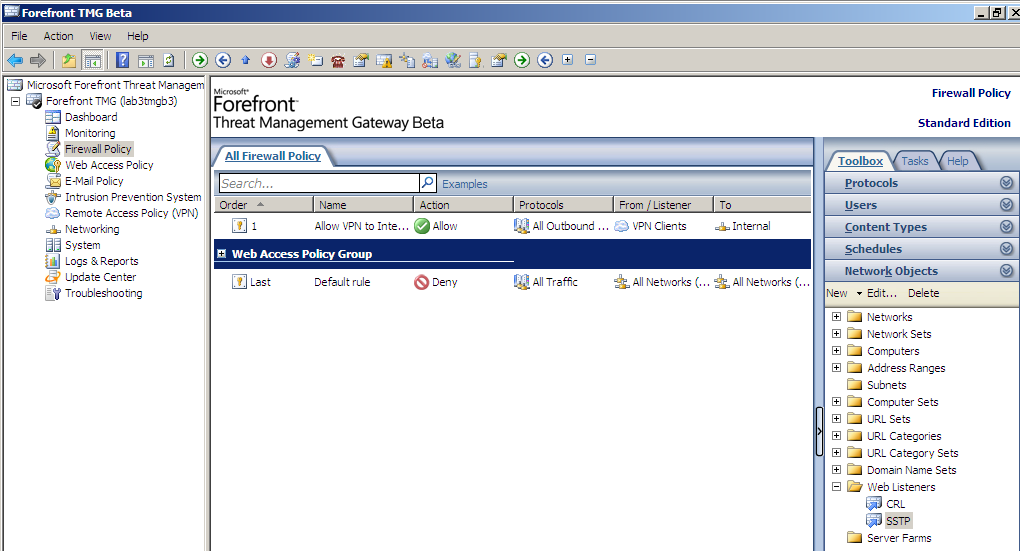This screenshot has width=1020, height=551.
Task: Click the Delete button in toolbox
Action: [923, 293]
